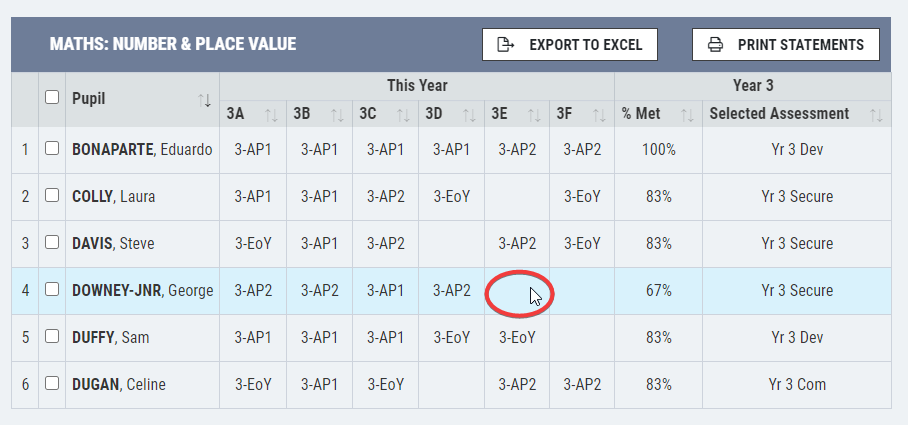Sort the Selected Assessment column
908x425 pixels.
point(877,115)
